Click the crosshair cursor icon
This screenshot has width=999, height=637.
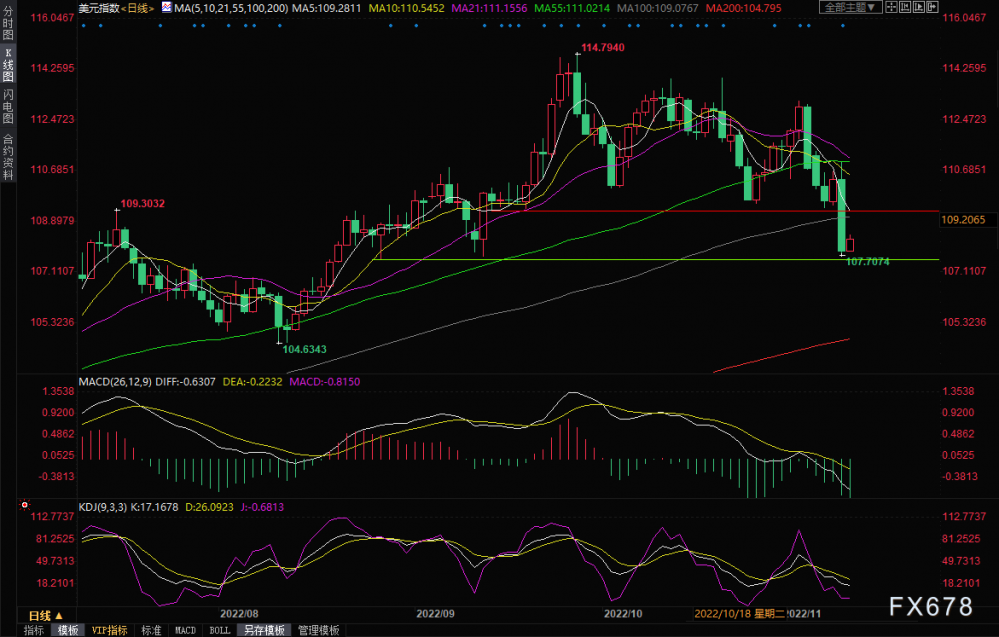(891, 8)
